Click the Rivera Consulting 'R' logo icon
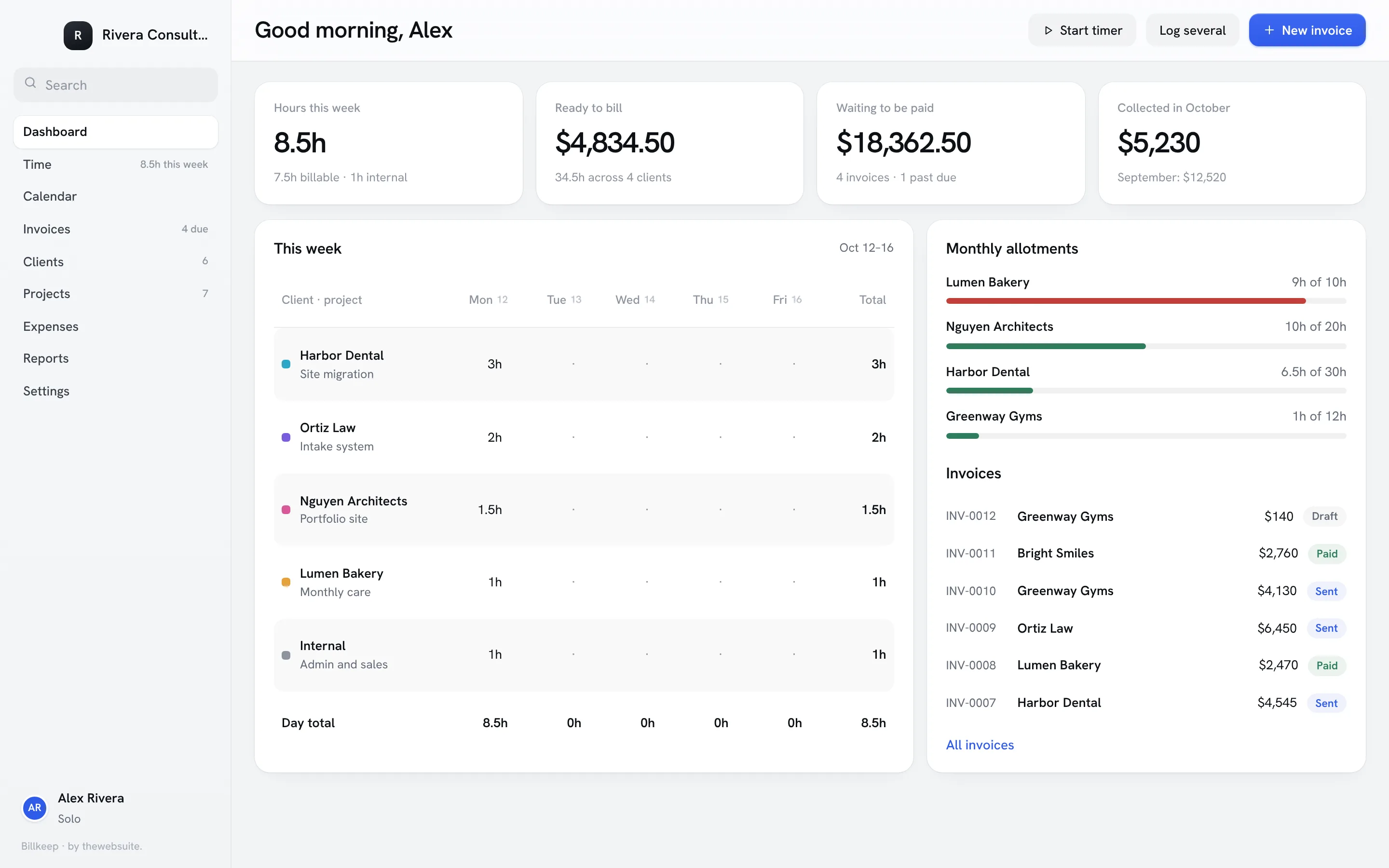 click(x=78, y=35)
